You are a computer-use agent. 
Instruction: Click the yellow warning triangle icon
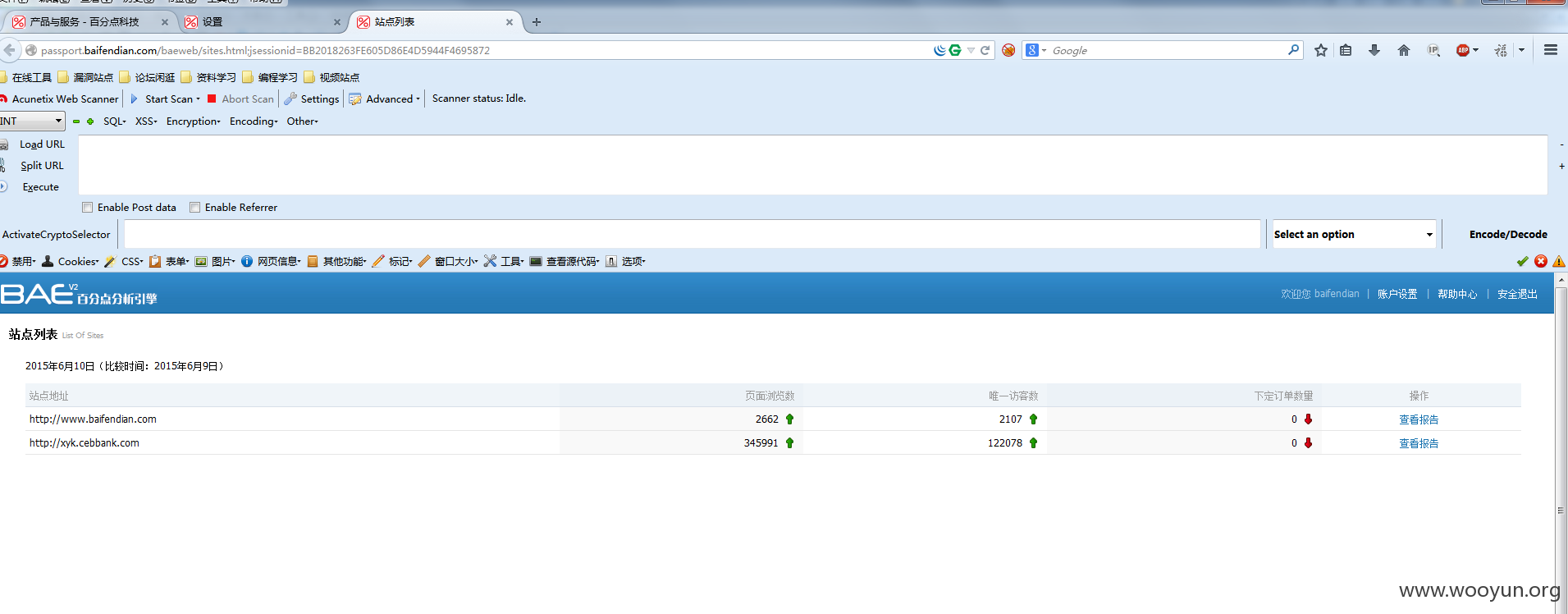(x=1559, y=261)
